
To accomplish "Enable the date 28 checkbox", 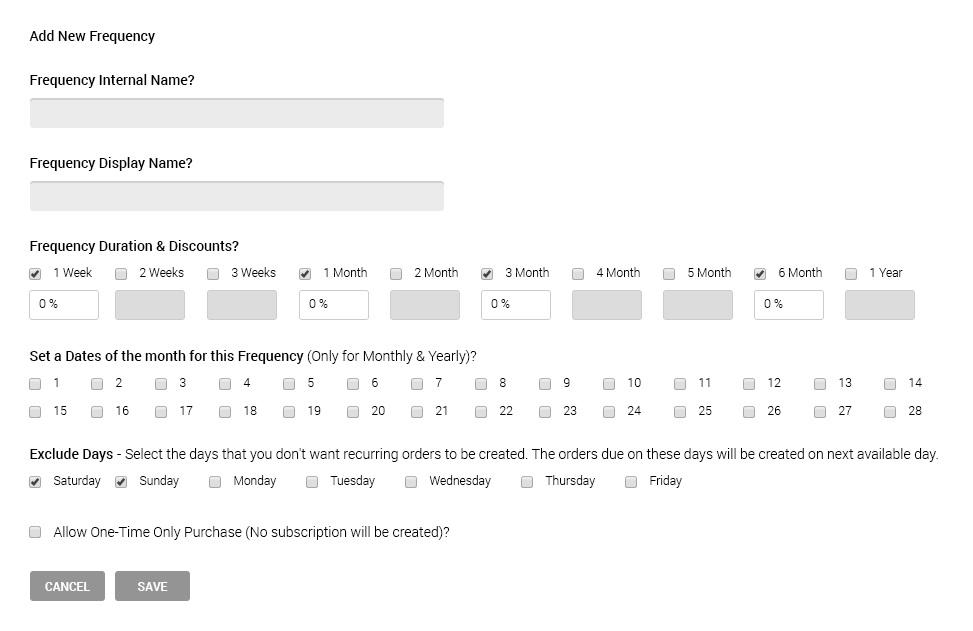I will point(890,411).
